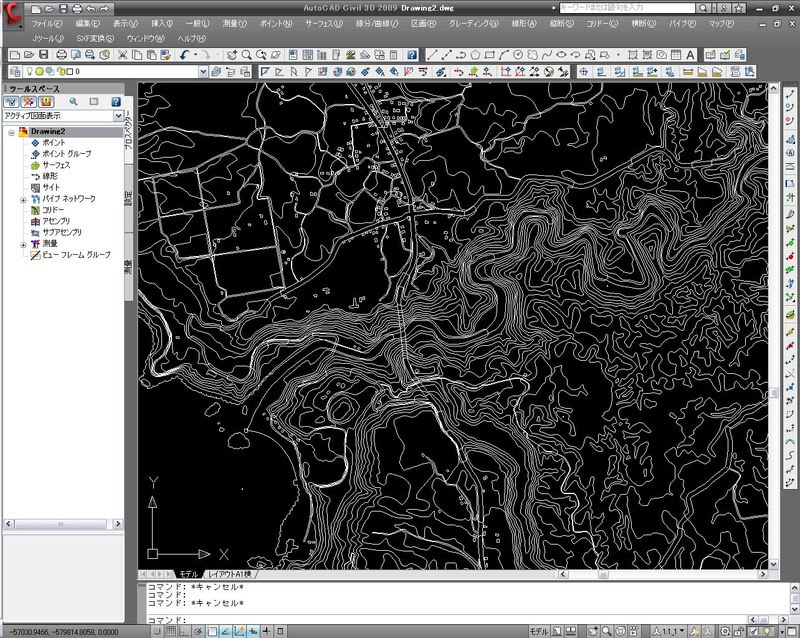This screenshot has width=800, height=638.
Task: Open the アクティブ図面表示 view dropdown
Action: [118, 116]
